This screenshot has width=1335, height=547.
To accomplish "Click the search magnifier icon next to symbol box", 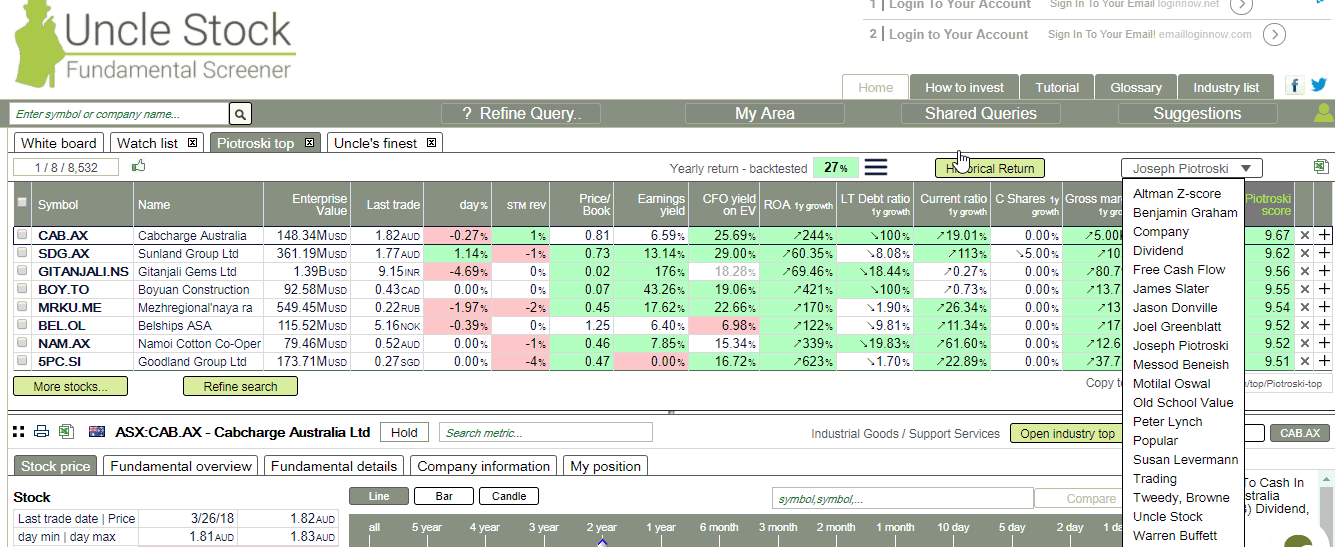I will point(241,114).
